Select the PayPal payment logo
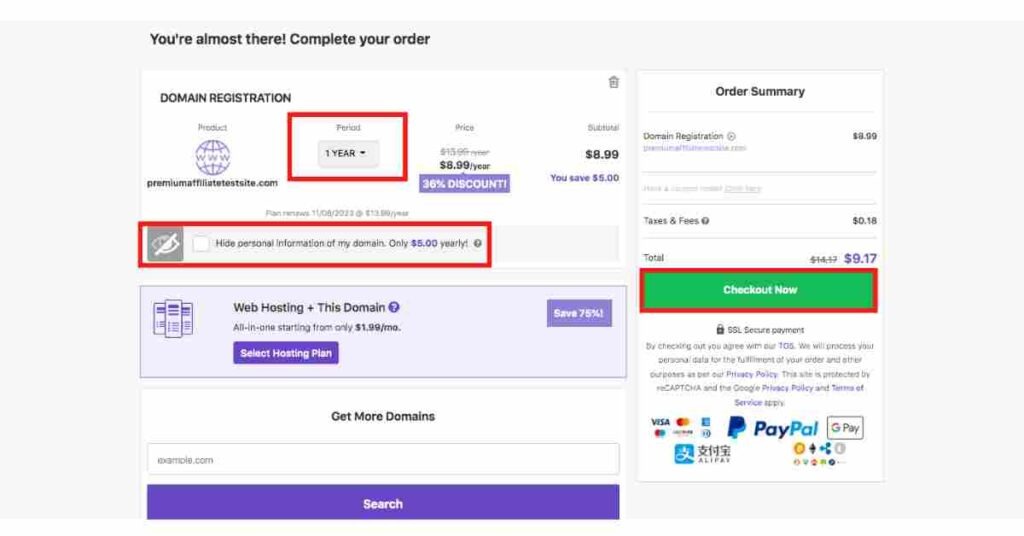This screenshot has width=1024, height=536. (x=773, y=428)
